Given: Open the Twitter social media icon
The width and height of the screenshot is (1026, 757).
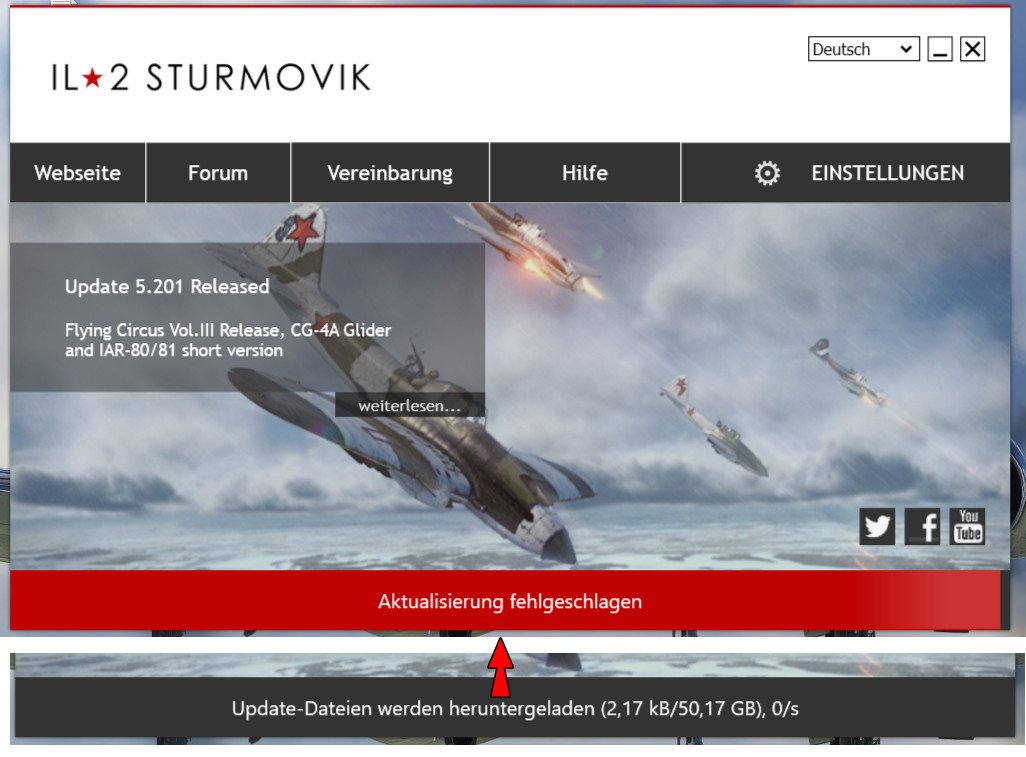Looking at the screenshot, I should pos(877,527).
